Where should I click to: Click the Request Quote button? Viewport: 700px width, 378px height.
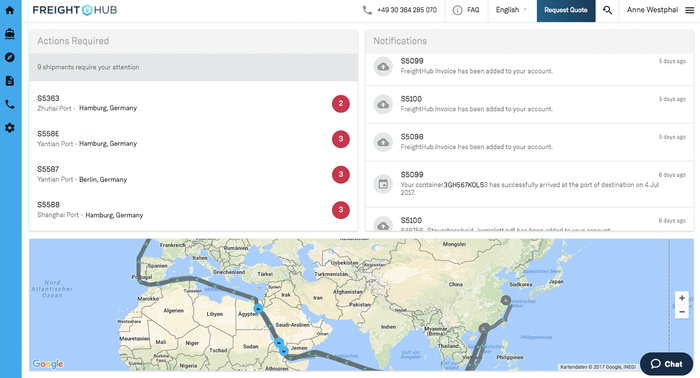(x=566, y=10)
